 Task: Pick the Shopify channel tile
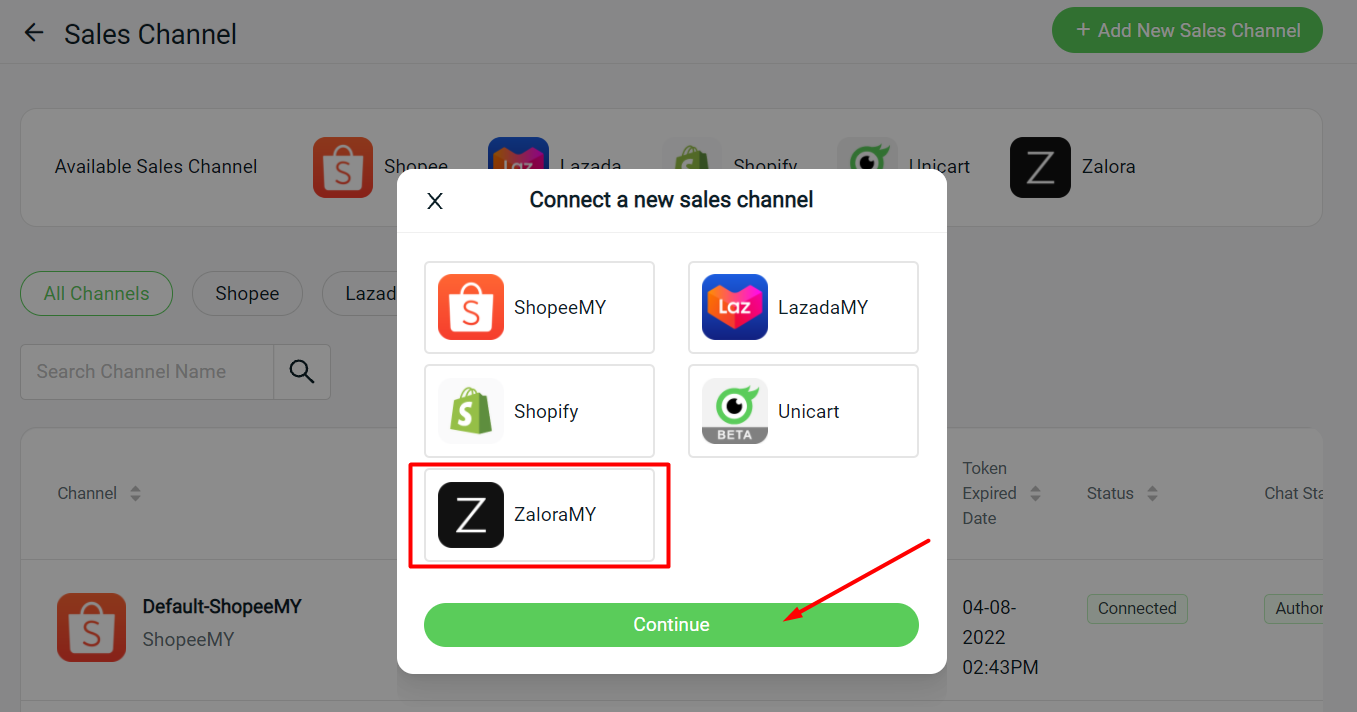[x=539, y=411]
